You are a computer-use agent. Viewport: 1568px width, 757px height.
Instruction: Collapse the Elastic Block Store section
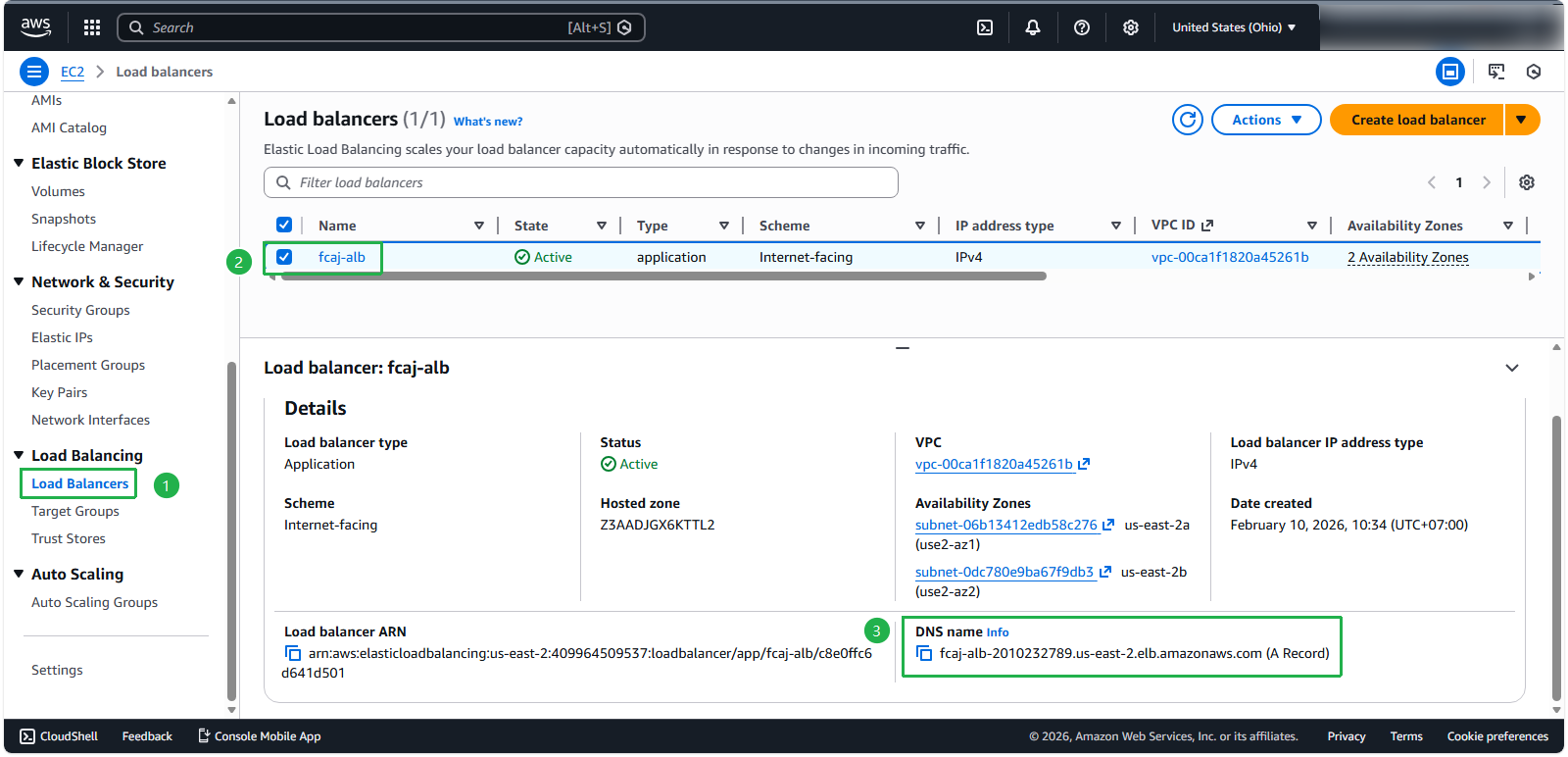tap(19, 163)
